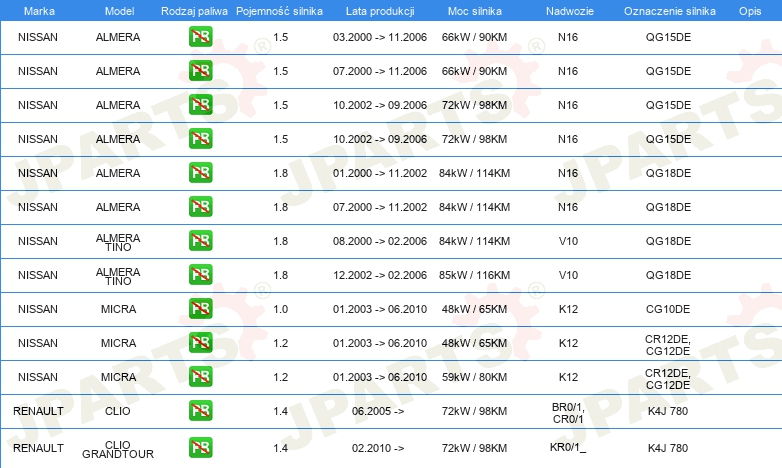
Task: Click the fuel icon in the Clio Grandtour row
Action: (x=200, y=448)
